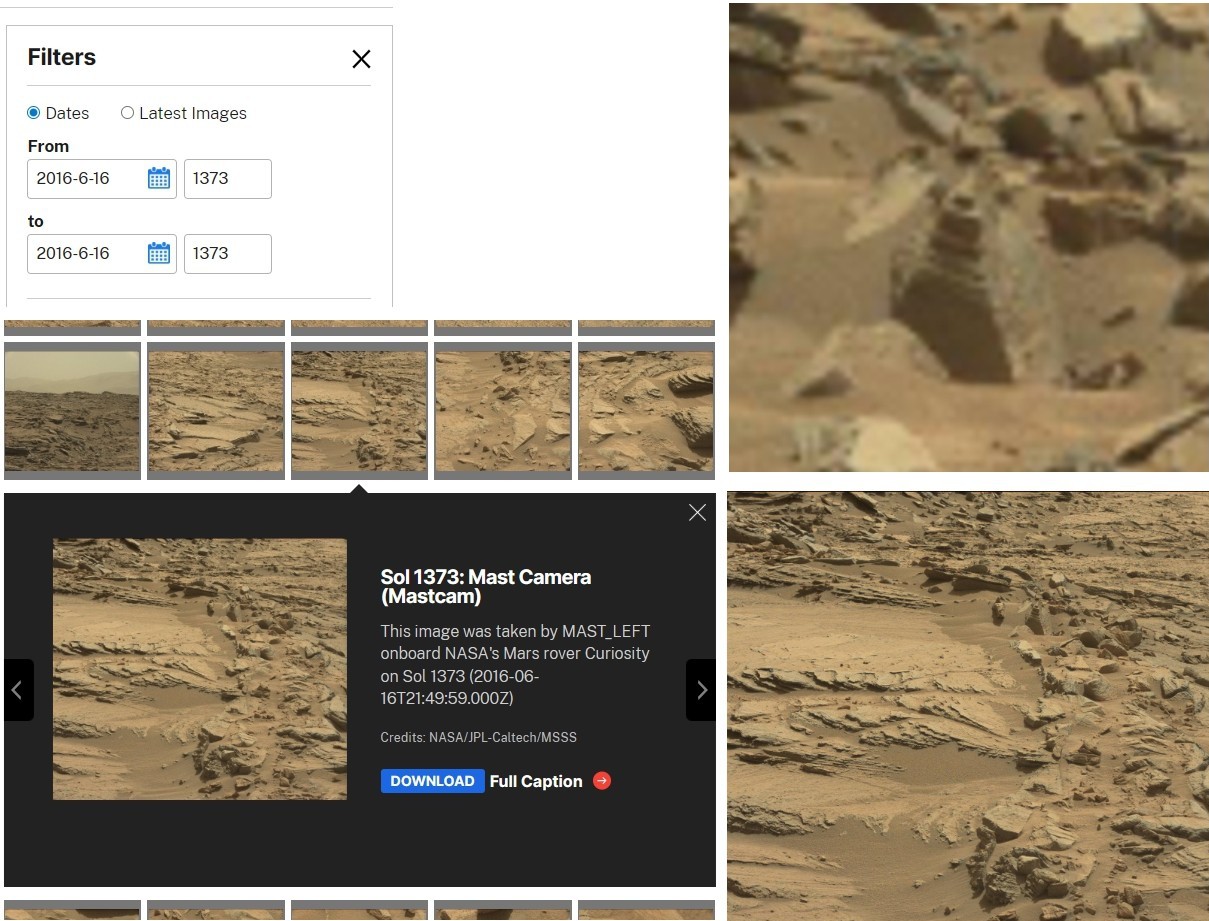Click the large preview image in popup

[200, 669]
